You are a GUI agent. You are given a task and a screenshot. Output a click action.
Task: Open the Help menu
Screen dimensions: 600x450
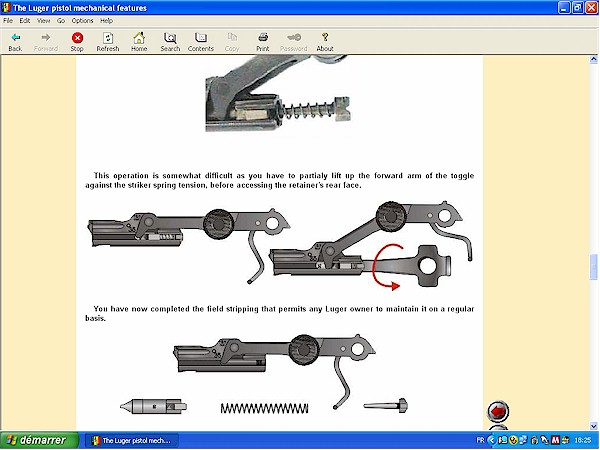click(106, 21)
